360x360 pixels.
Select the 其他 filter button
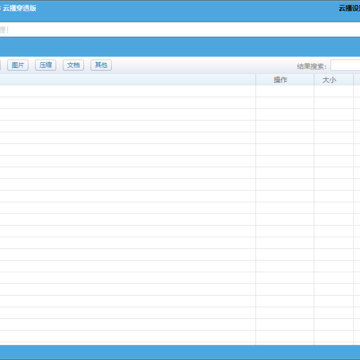(101, 65)
